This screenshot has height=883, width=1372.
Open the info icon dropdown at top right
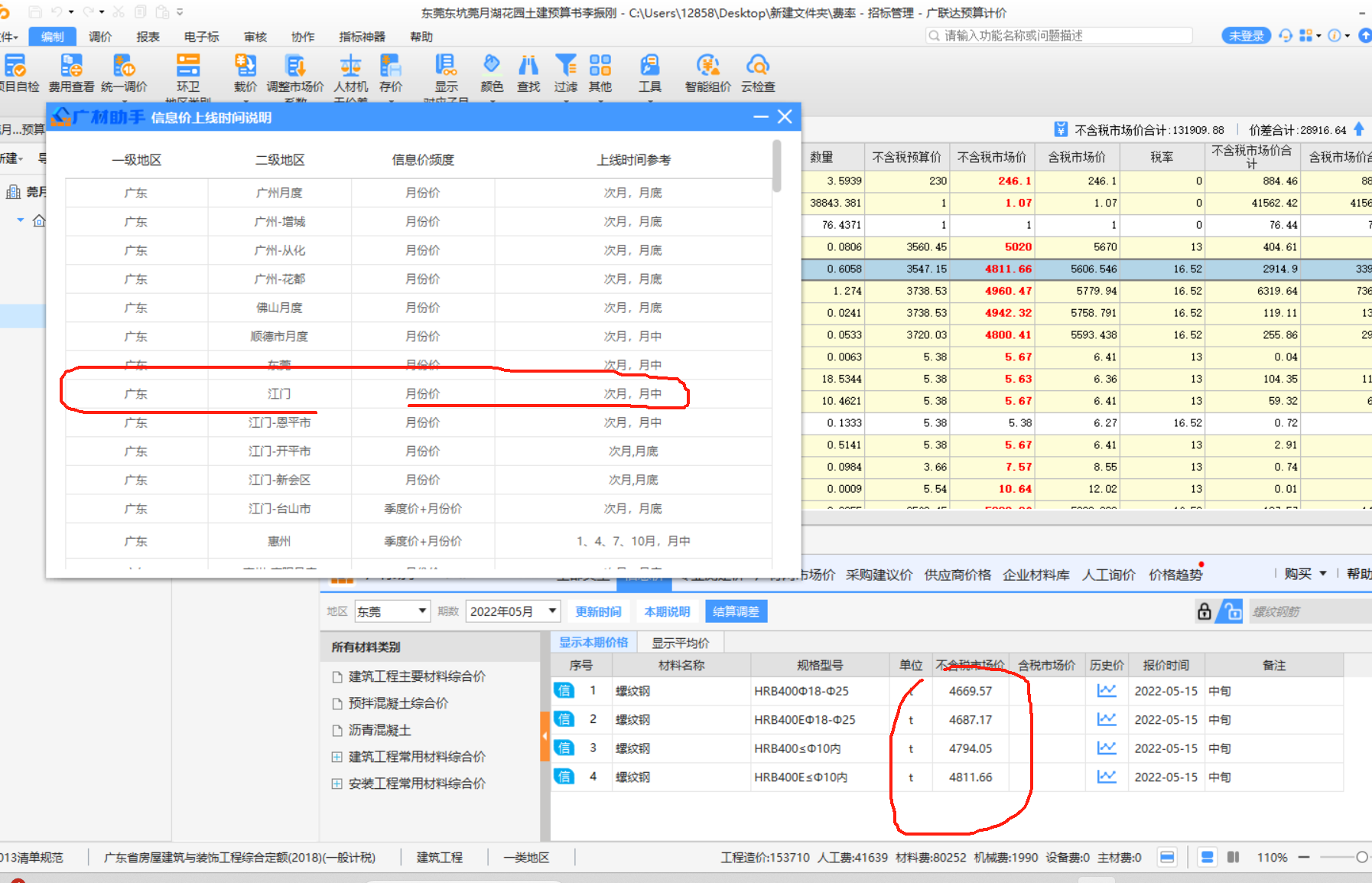1348,36
